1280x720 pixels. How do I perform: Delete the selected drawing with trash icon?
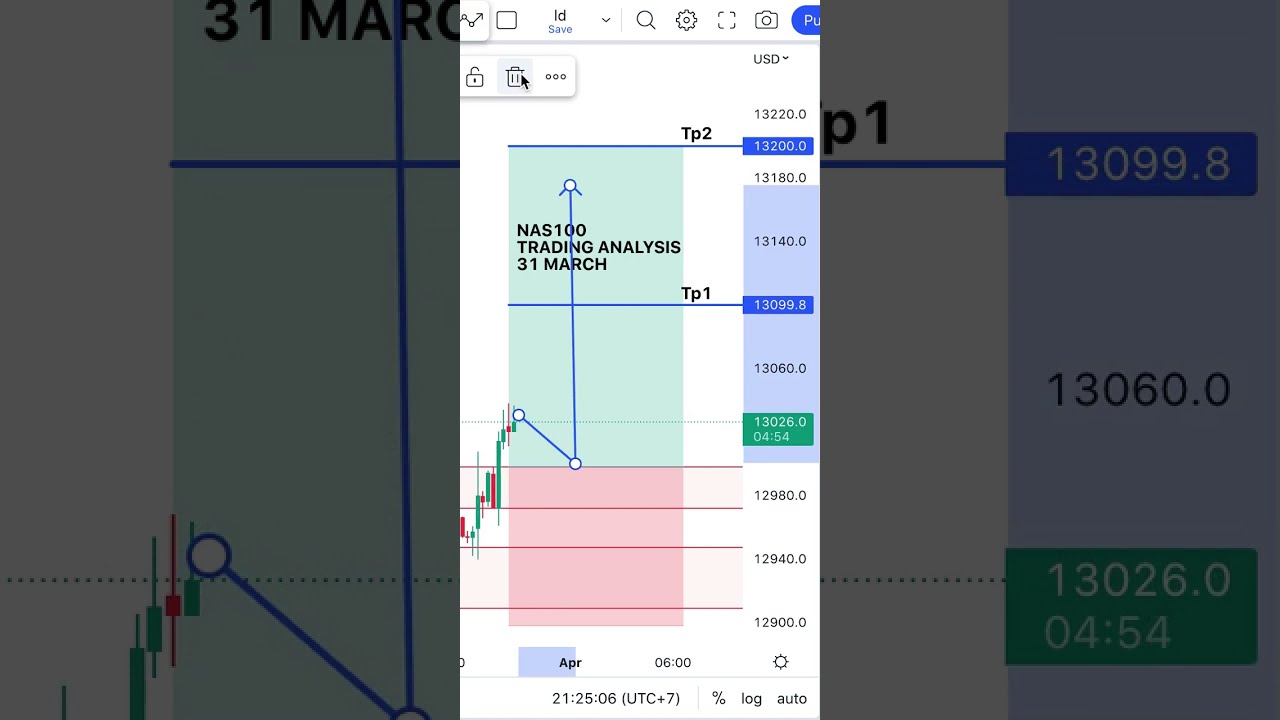pos(516,77)
